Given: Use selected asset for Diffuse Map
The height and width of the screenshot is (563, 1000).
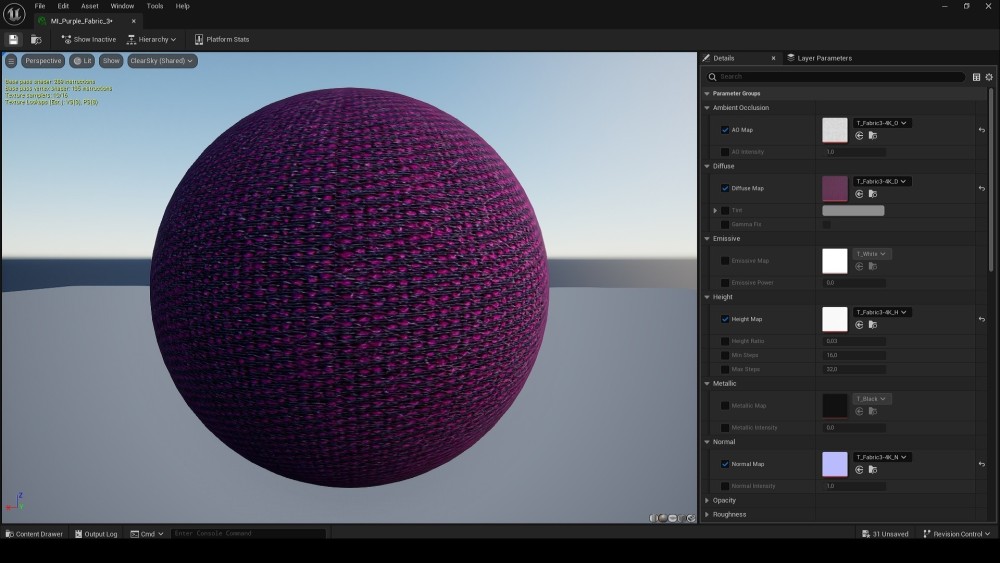Looking at the screenshot, I should tap(859, 193).
